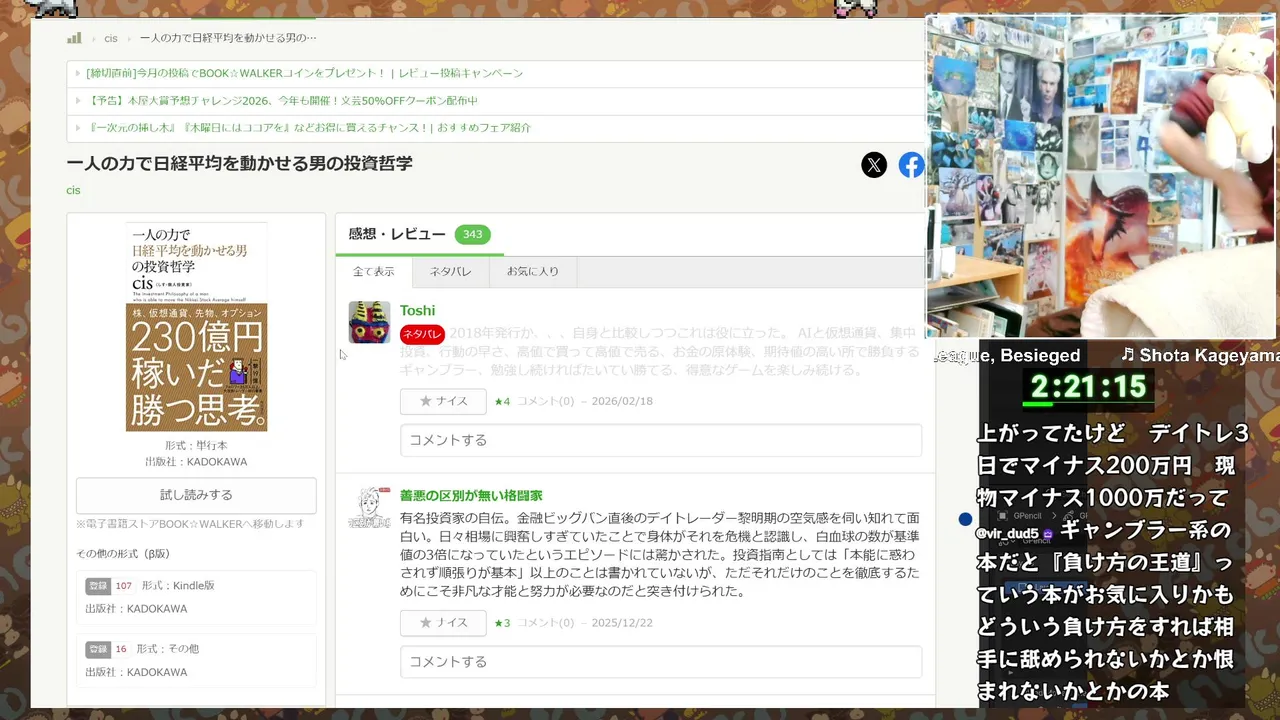Open comments on Toshi's review
The image size is (1280, 720).
(545, 401)
